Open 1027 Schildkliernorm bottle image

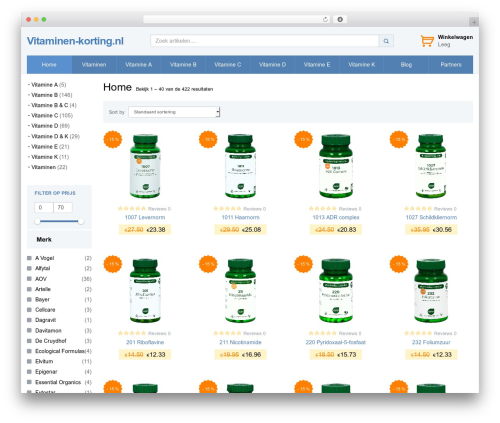[431, 166]
